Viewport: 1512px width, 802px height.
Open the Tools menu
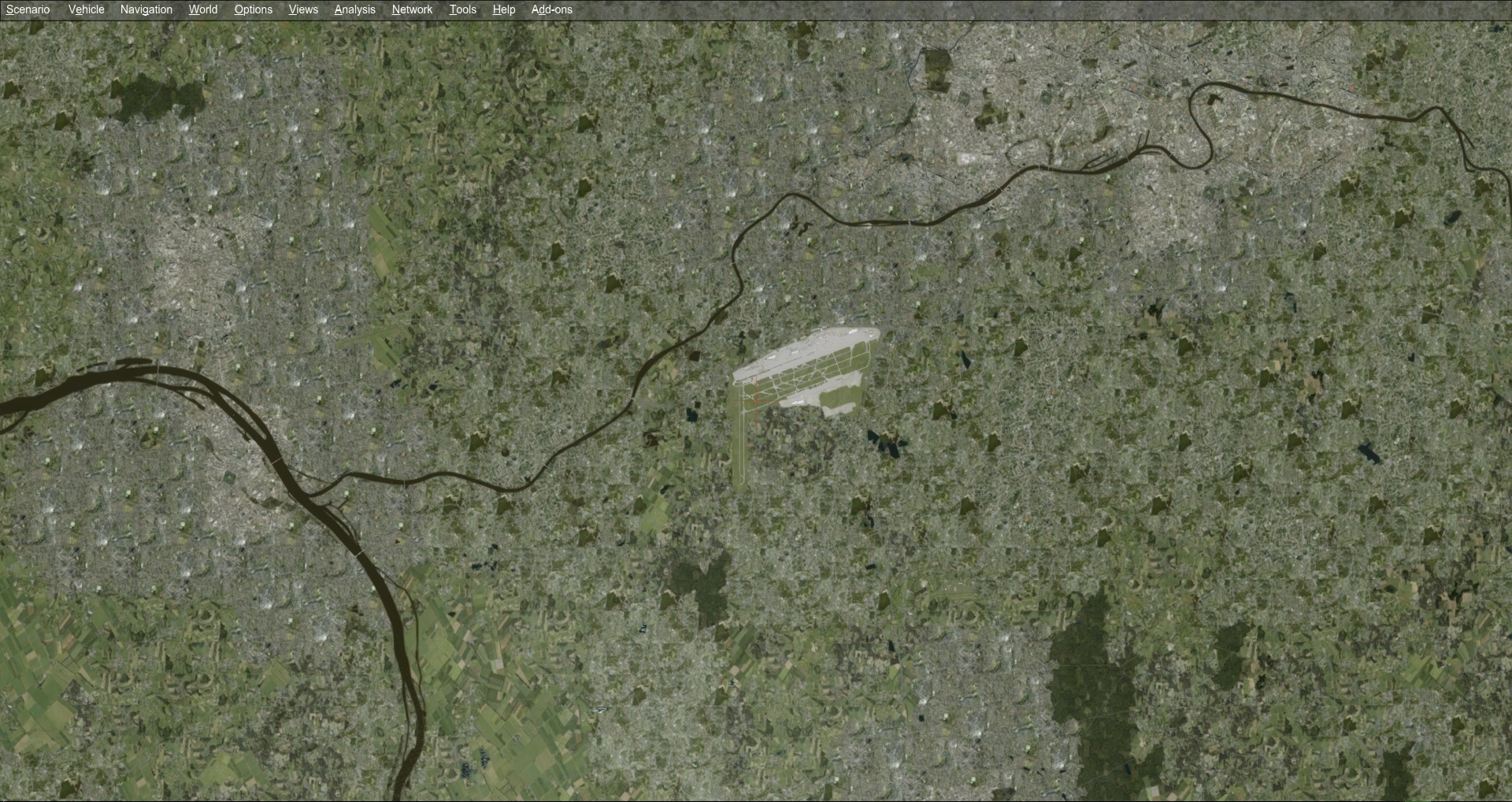pyautogui.click(x=462, y=9)
